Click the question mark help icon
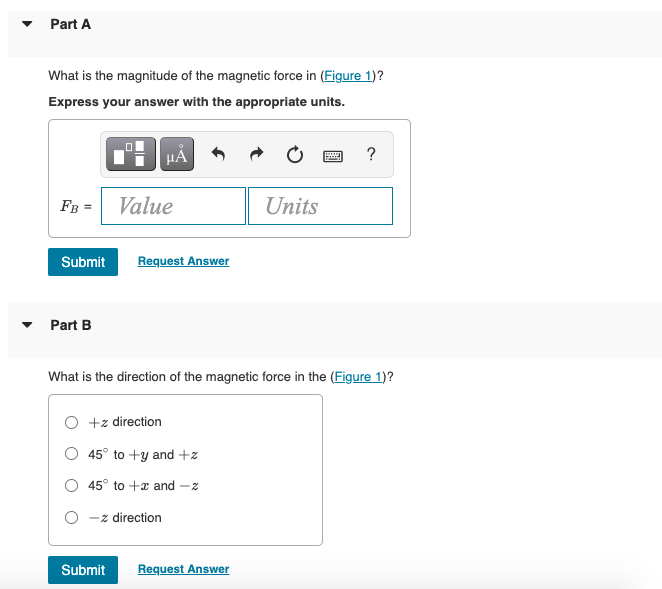Image resolution: width=662 pixels, height=589 pixels. (x=371, y=154)
